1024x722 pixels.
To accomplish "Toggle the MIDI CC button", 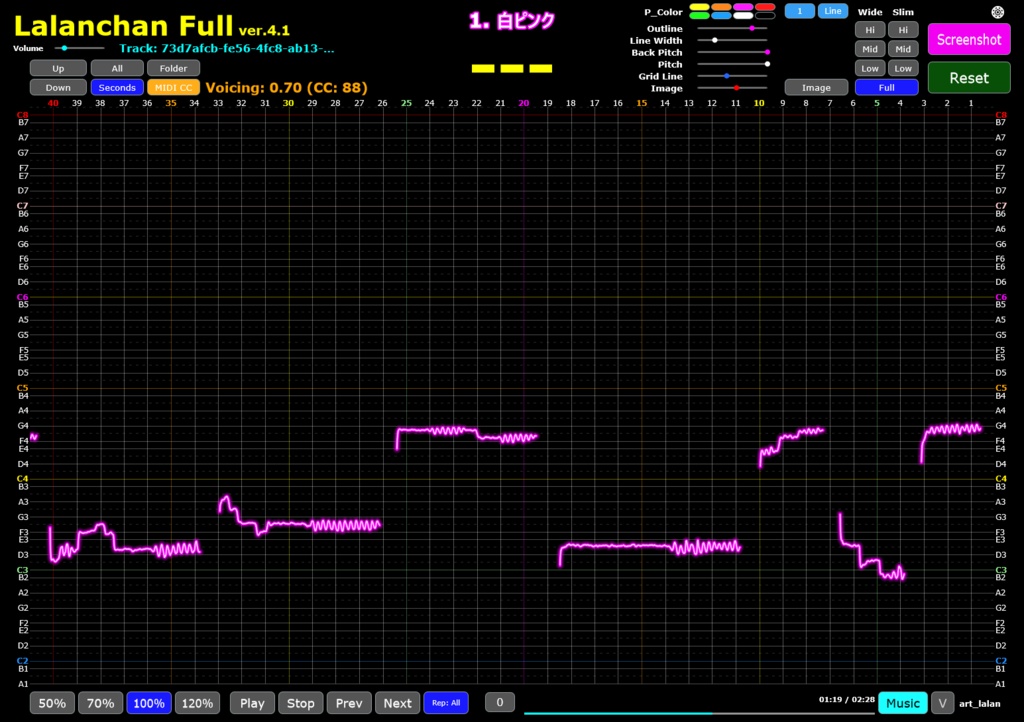I will pyautogui.click(x=173, y=87).
